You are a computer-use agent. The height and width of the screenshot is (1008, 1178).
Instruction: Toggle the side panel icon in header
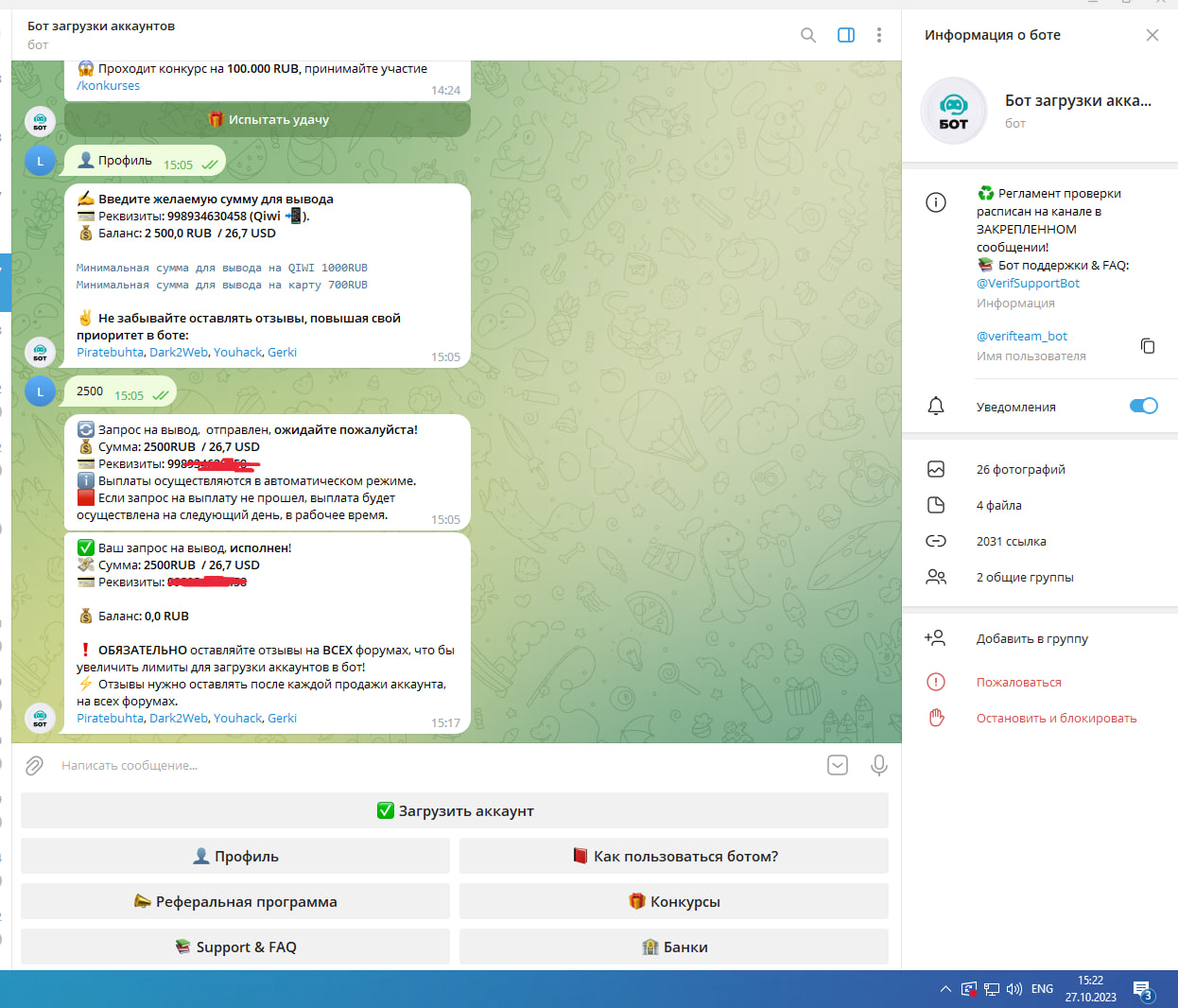tap(846, 35)
